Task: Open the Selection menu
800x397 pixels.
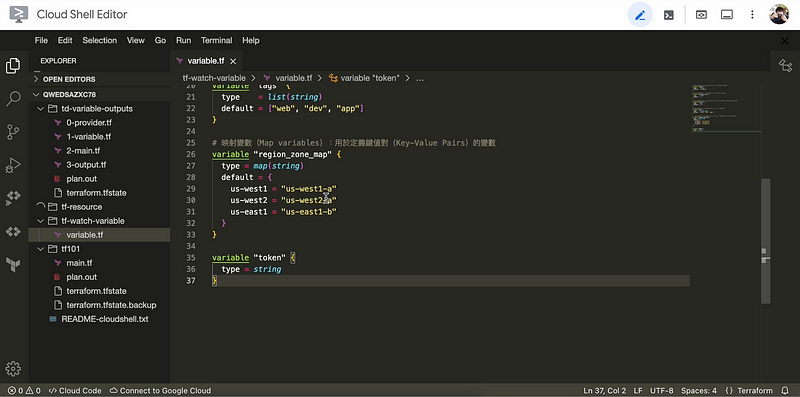Action: tap(99, 40)
